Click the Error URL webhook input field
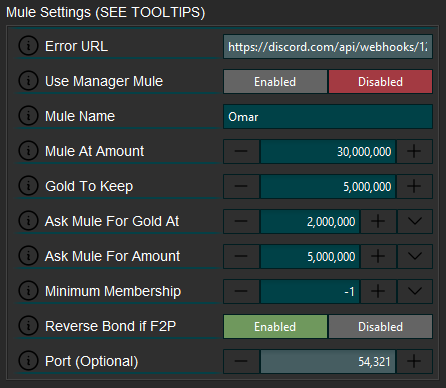 coord(328,46)
